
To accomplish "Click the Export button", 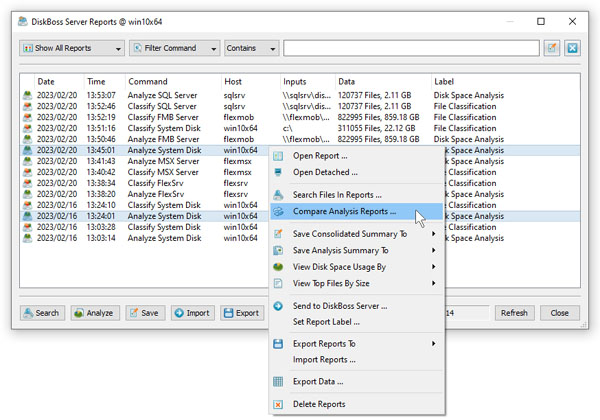I will pyautogui.click(x=242, y=313).
